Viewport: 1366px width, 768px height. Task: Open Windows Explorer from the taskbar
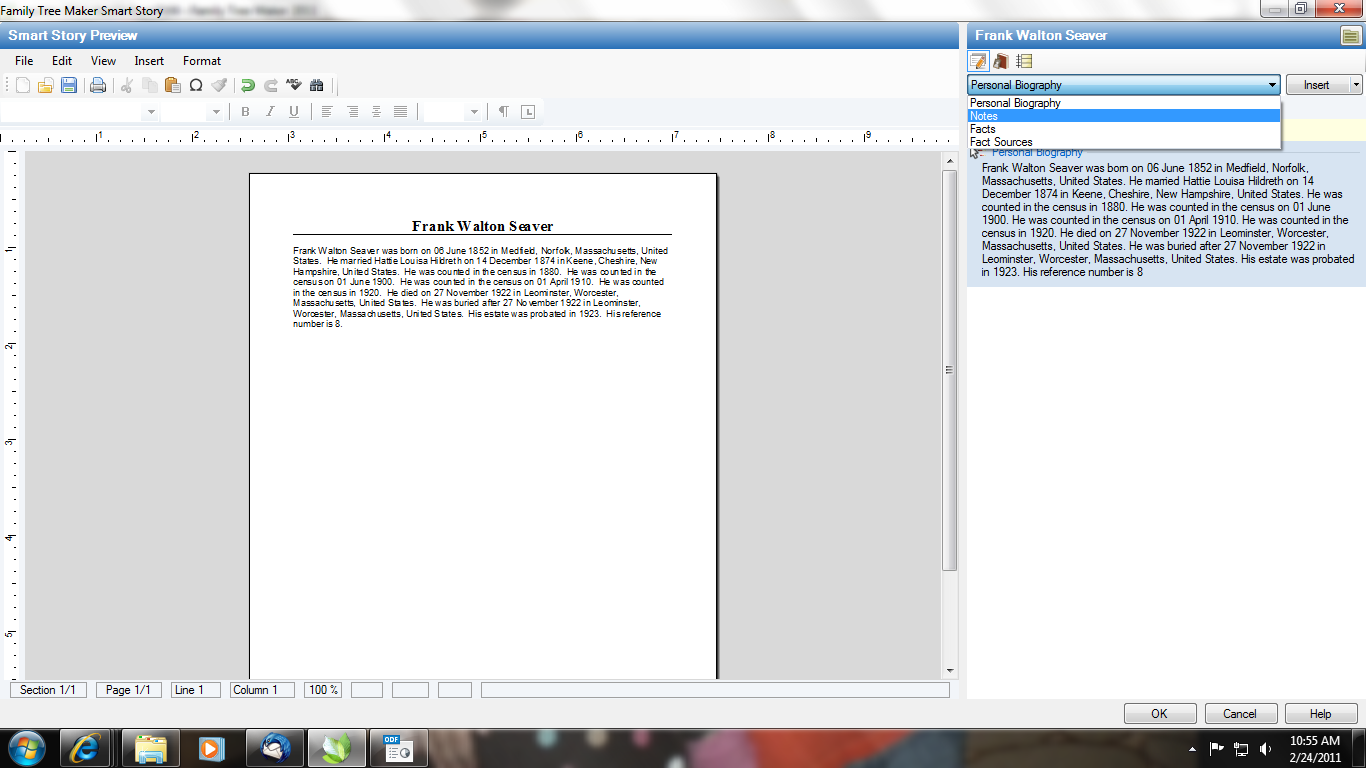151,747
